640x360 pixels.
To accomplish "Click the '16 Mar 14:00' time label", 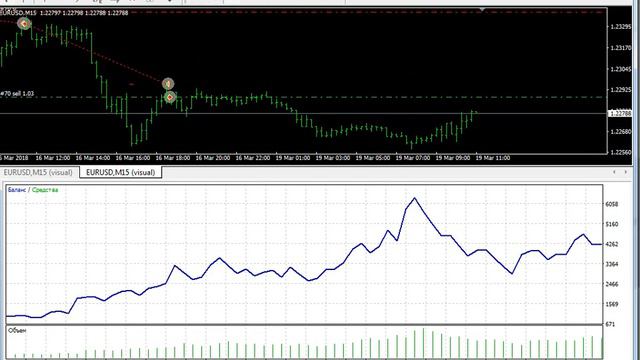I will 93,158.
